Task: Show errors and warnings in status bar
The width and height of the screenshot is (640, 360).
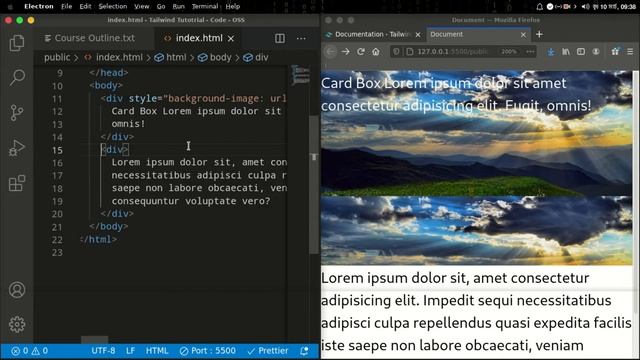Action: pyautogui.click(x=29, y=351)
